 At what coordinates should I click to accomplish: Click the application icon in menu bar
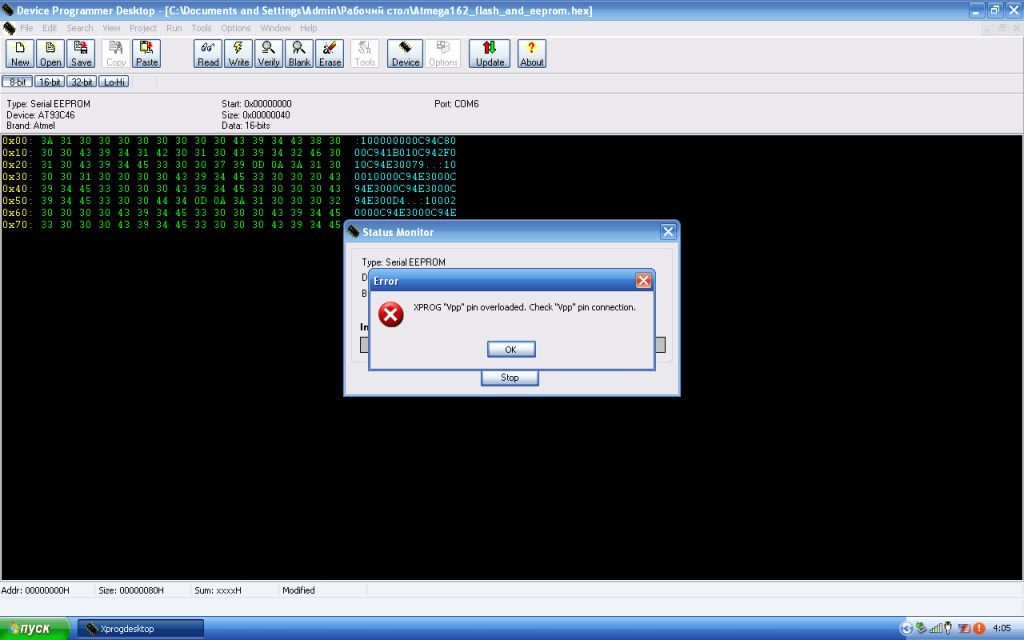[9, 28]
